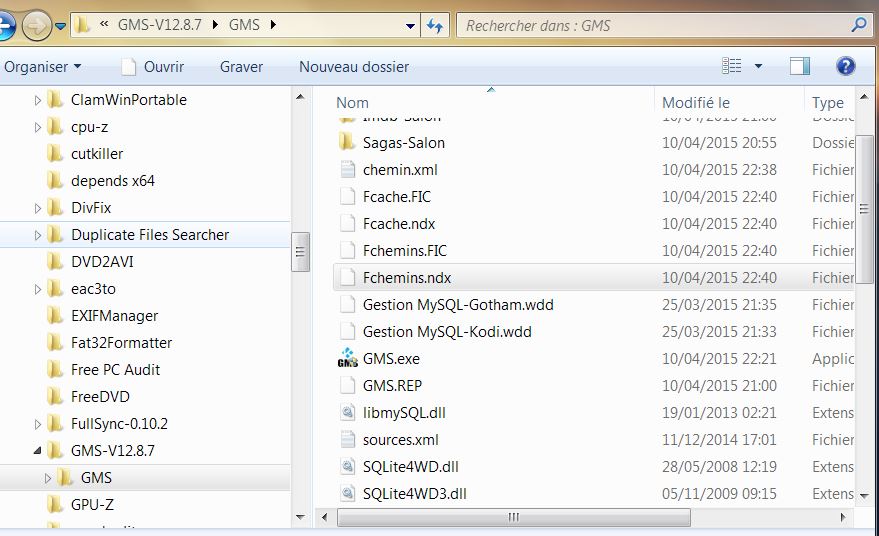
Task: Expand the ClamWinPortable tree folder
Action: click(x=38, y=100)
